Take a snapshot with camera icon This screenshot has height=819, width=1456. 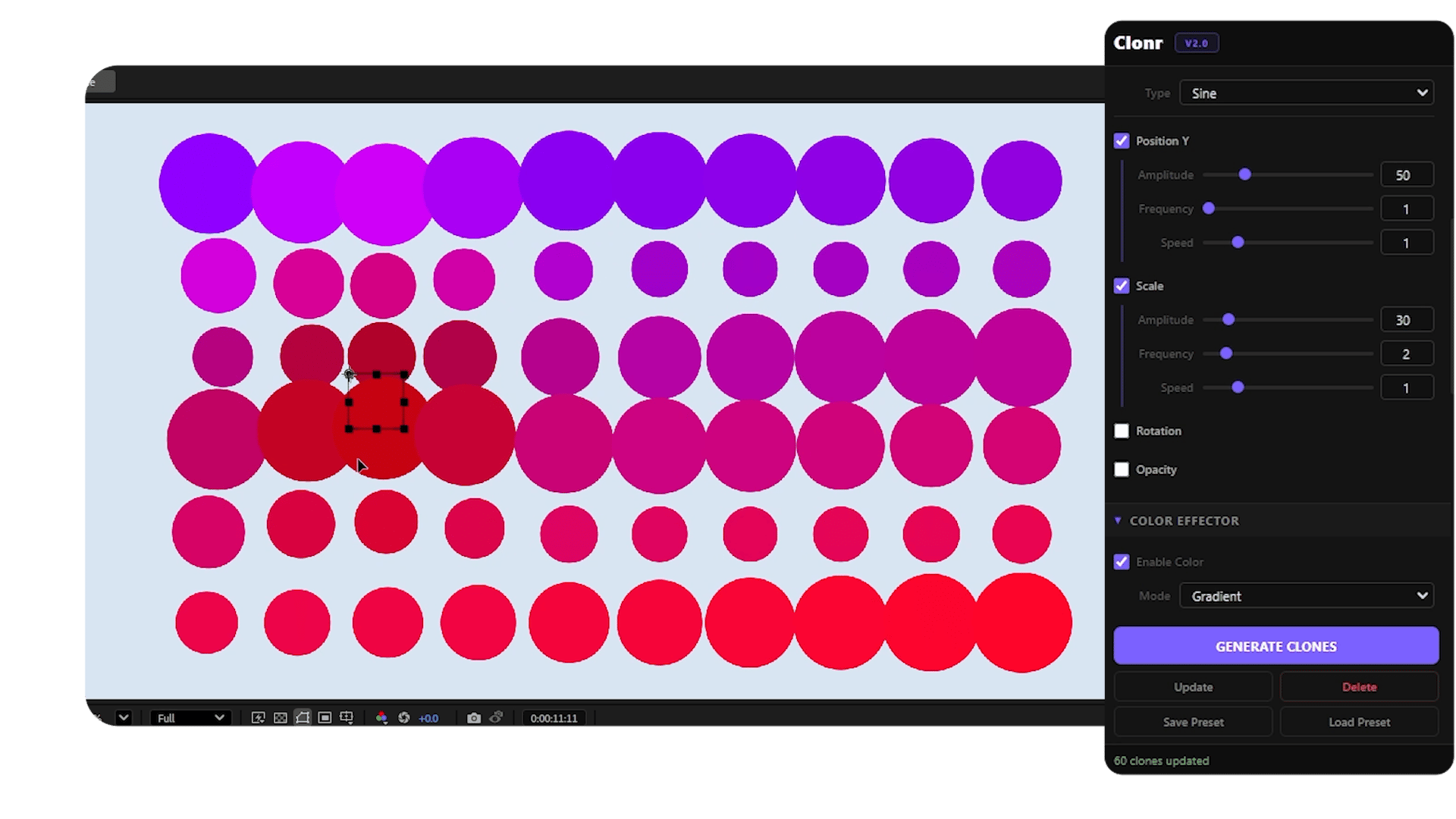[x=474, y=717]
